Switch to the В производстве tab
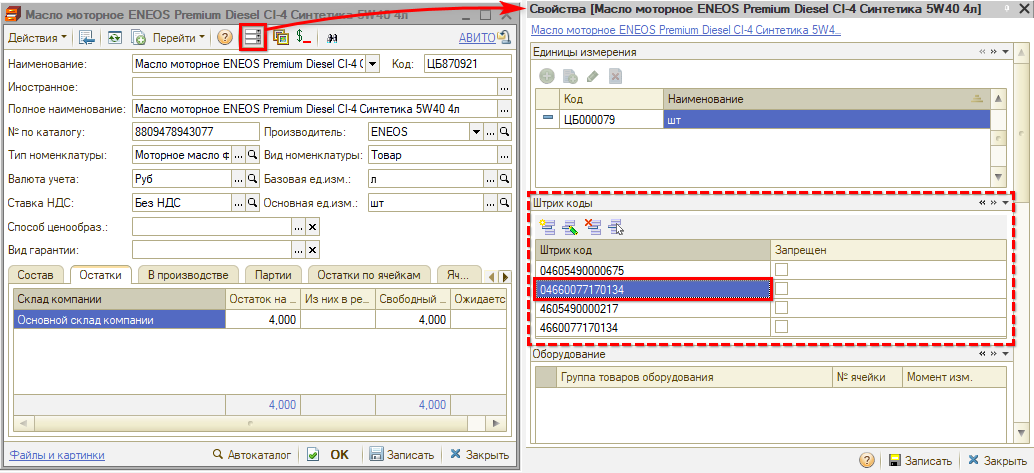 click(188, 274)
